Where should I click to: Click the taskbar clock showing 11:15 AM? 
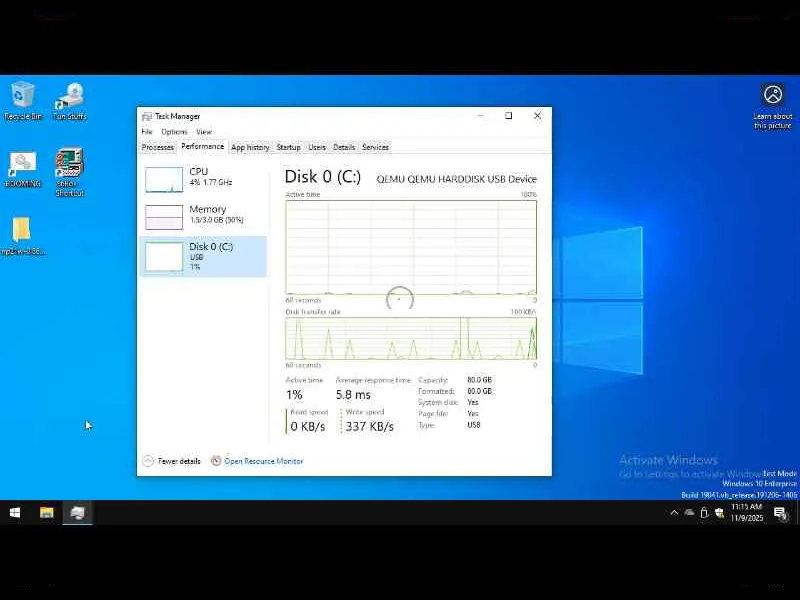coord(746,512)
